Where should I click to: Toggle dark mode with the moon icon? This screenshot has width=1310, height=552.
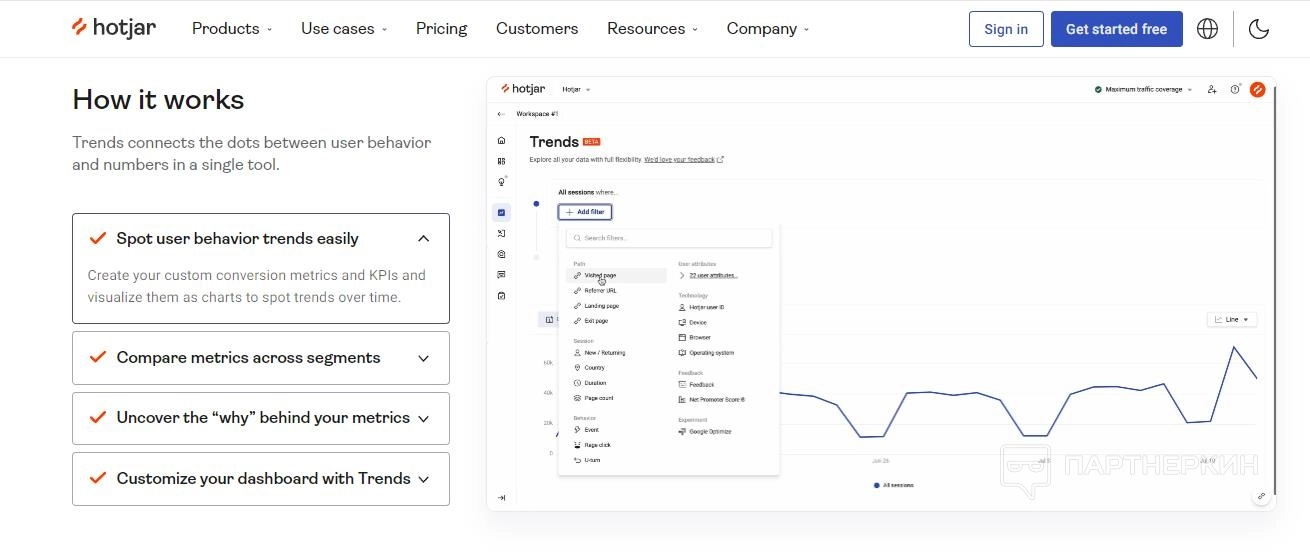(1259, 29)
